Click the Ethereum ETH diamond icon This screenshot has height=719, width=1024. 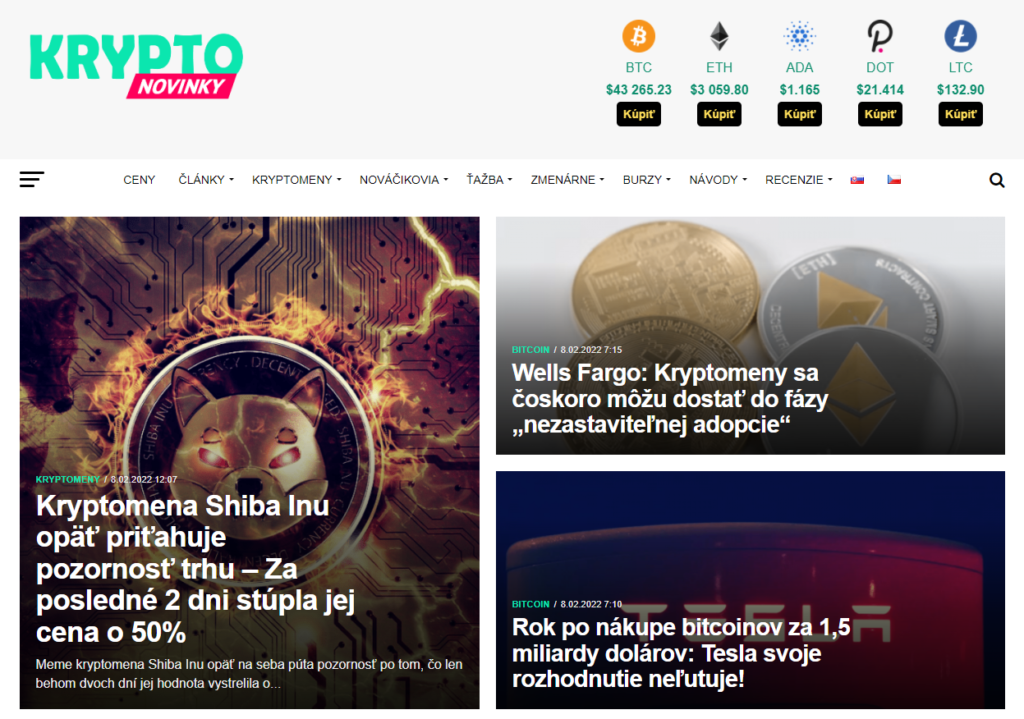click(x=719, y=36)
